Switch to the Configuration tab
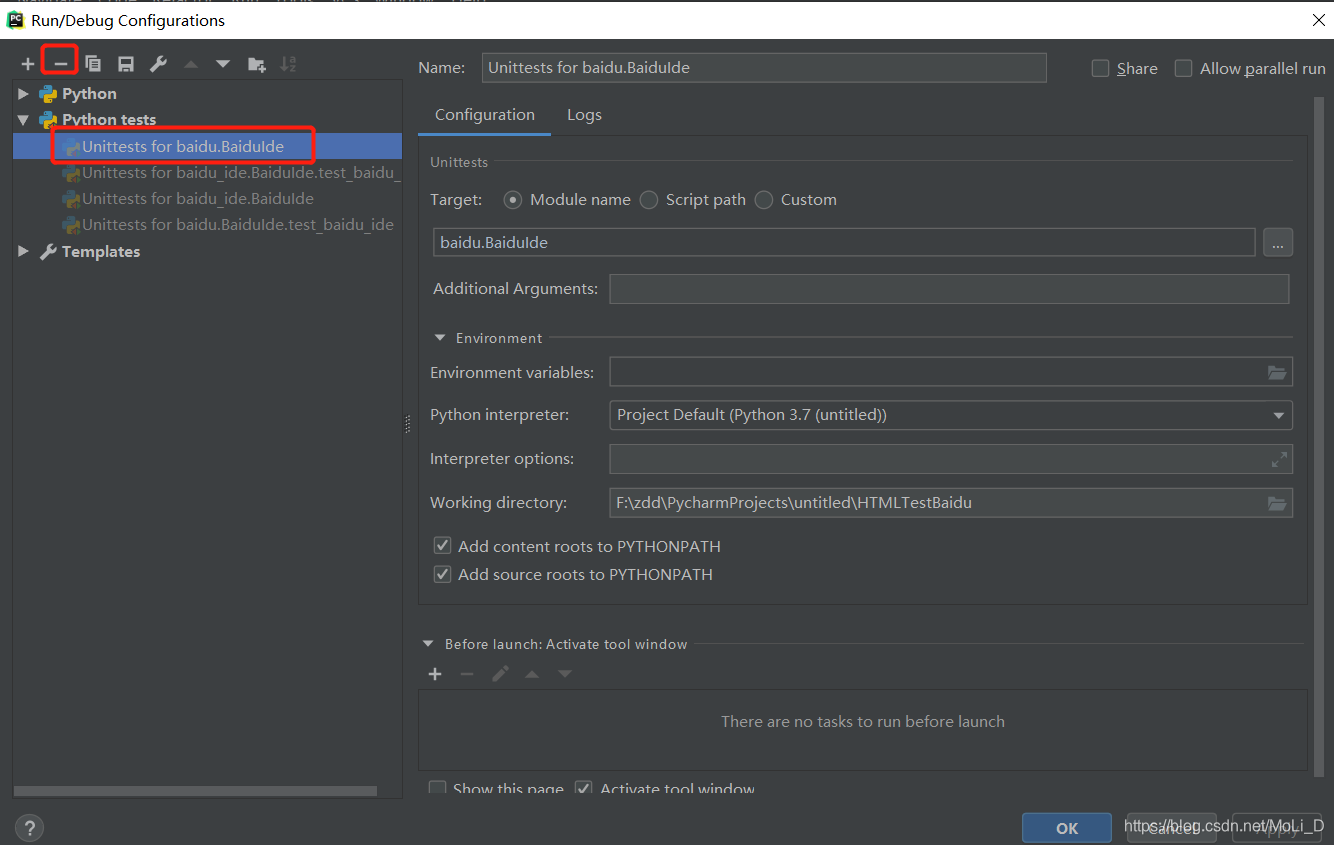Screen dimensions: 1334x845 pyautogui.click(x=485, y=115)
